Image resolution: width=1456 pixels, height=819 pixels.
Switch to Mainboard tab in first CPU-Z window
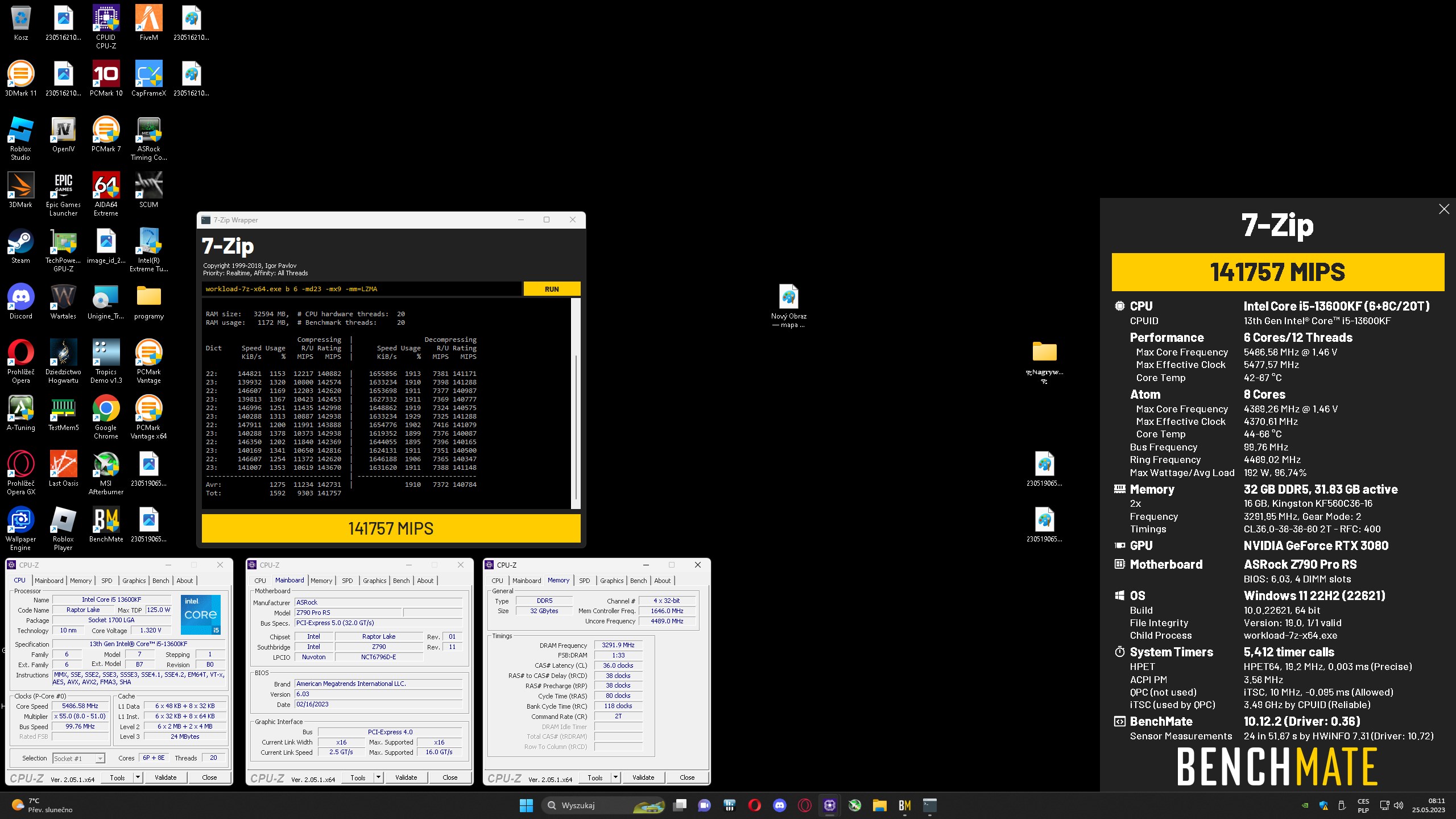tap(49, 581)
